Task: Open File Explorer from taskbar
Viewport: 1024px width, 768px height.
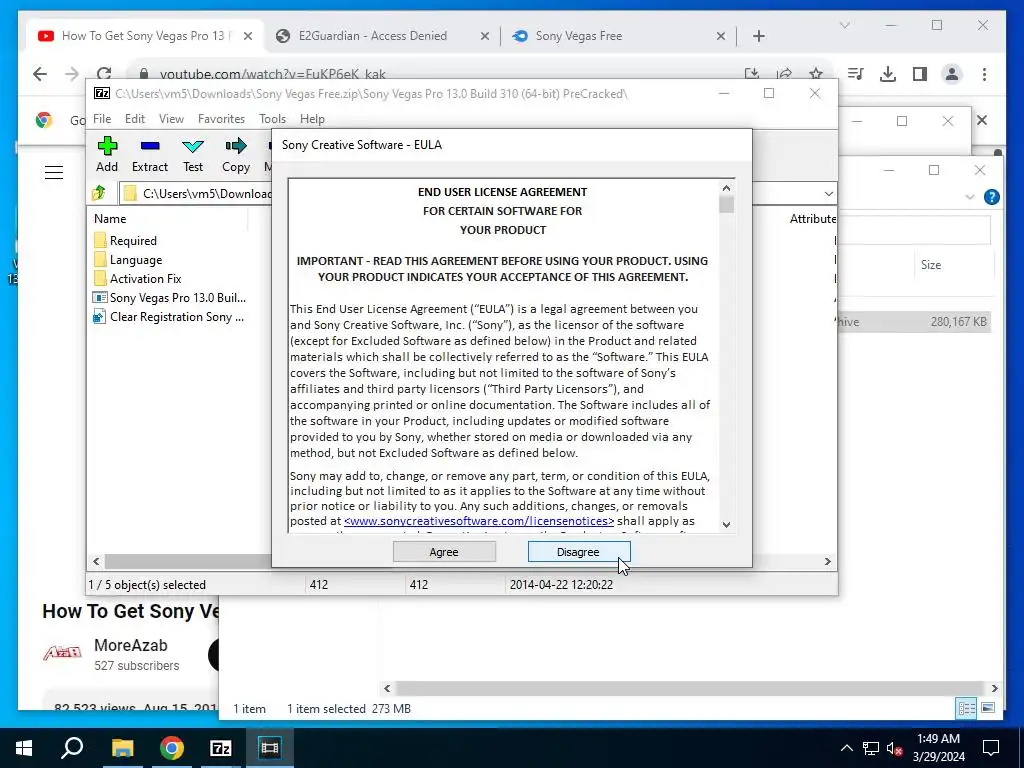Action: 122,748
